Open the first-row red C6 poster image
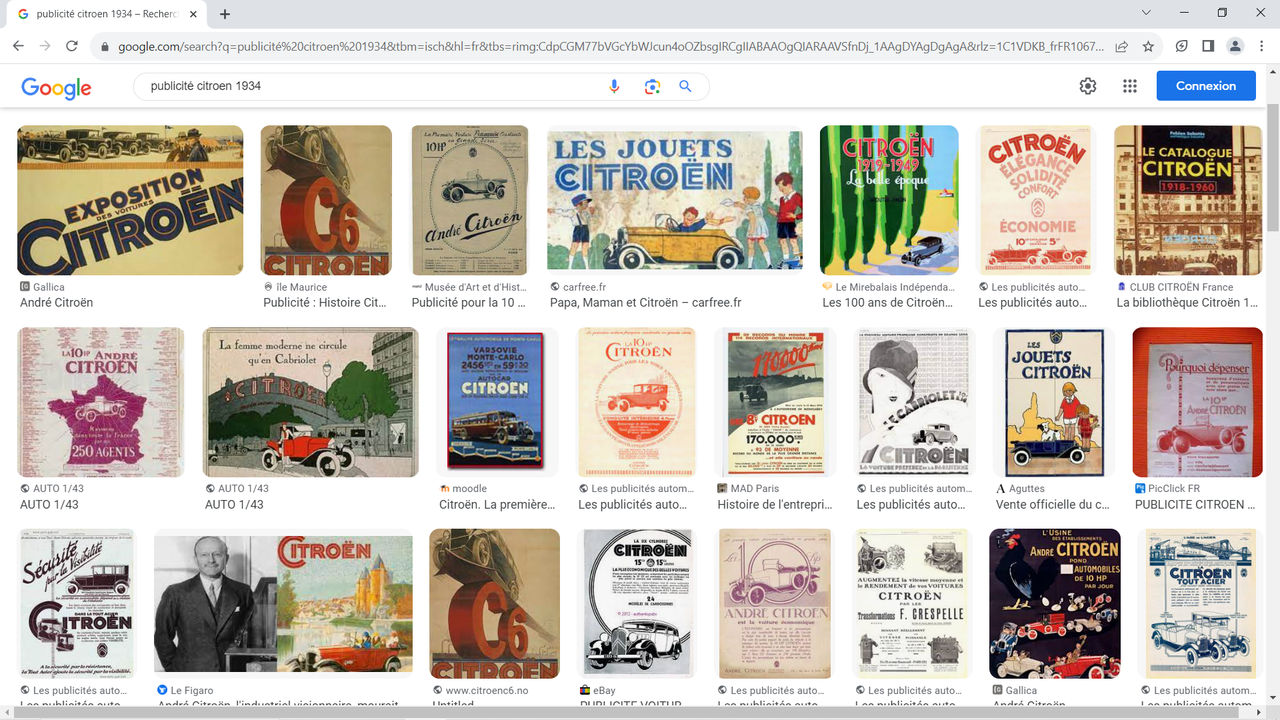 click(x=326, y=200)
